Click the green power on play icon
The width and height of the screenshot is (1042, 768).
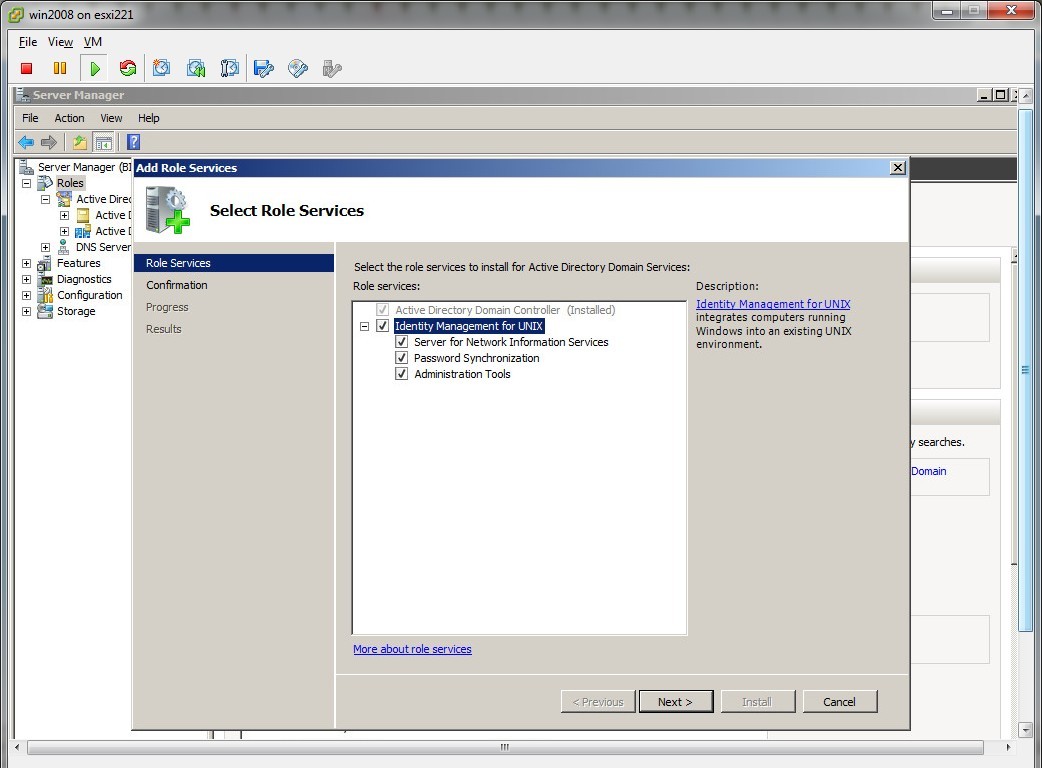pos(94,68)
